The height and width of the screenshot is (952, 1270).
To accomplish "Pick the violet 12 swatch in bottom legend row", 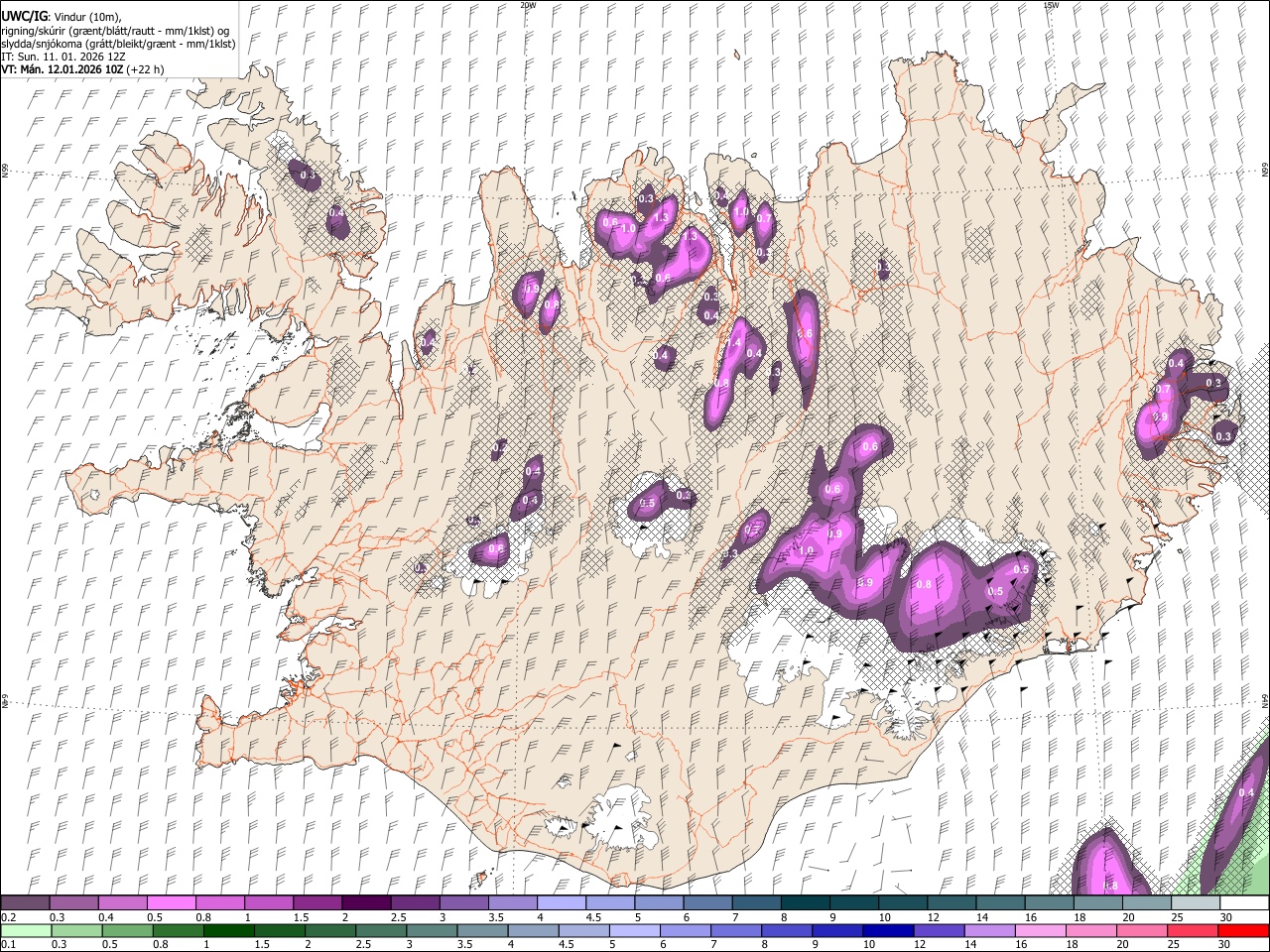I will (x=939, y=930).
